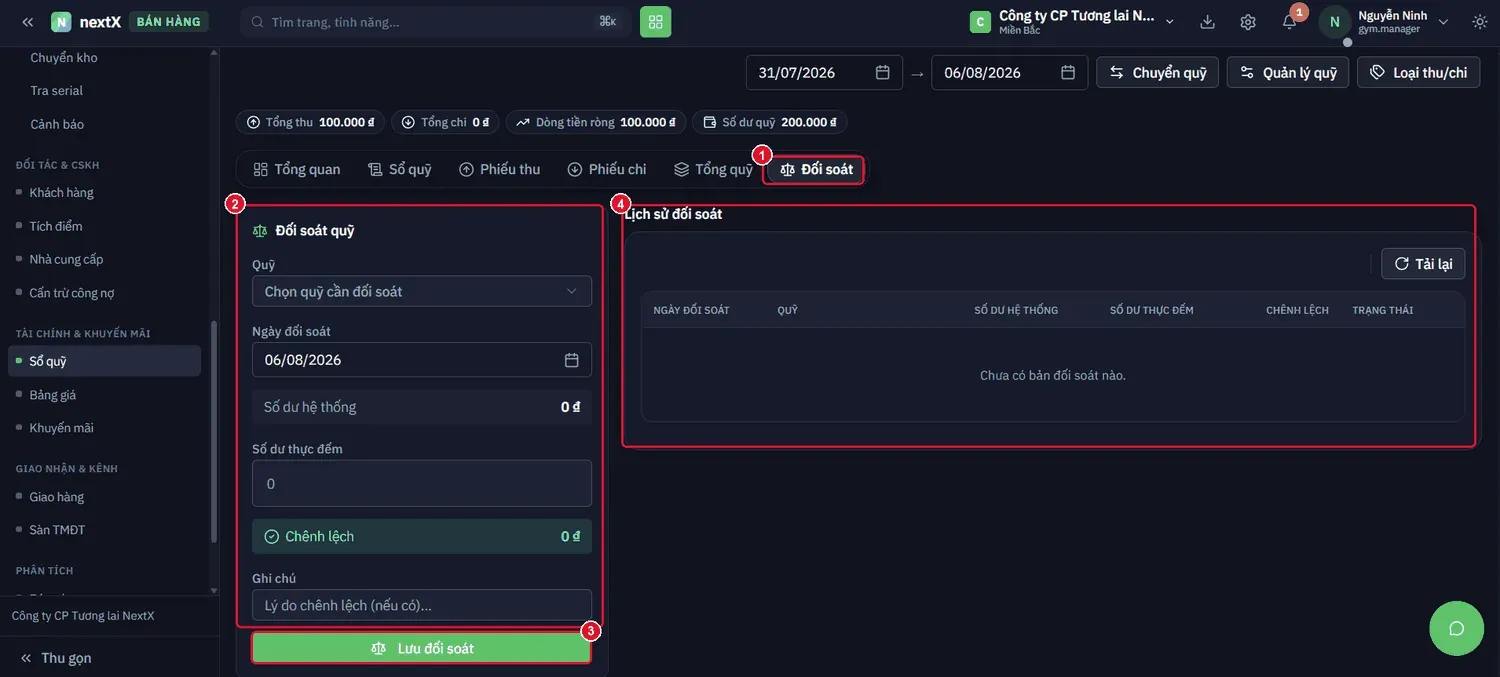Viewport: 1500px width, 677px height.
Task: Open the Phiếu thu tab
Action: coord(499,169)
